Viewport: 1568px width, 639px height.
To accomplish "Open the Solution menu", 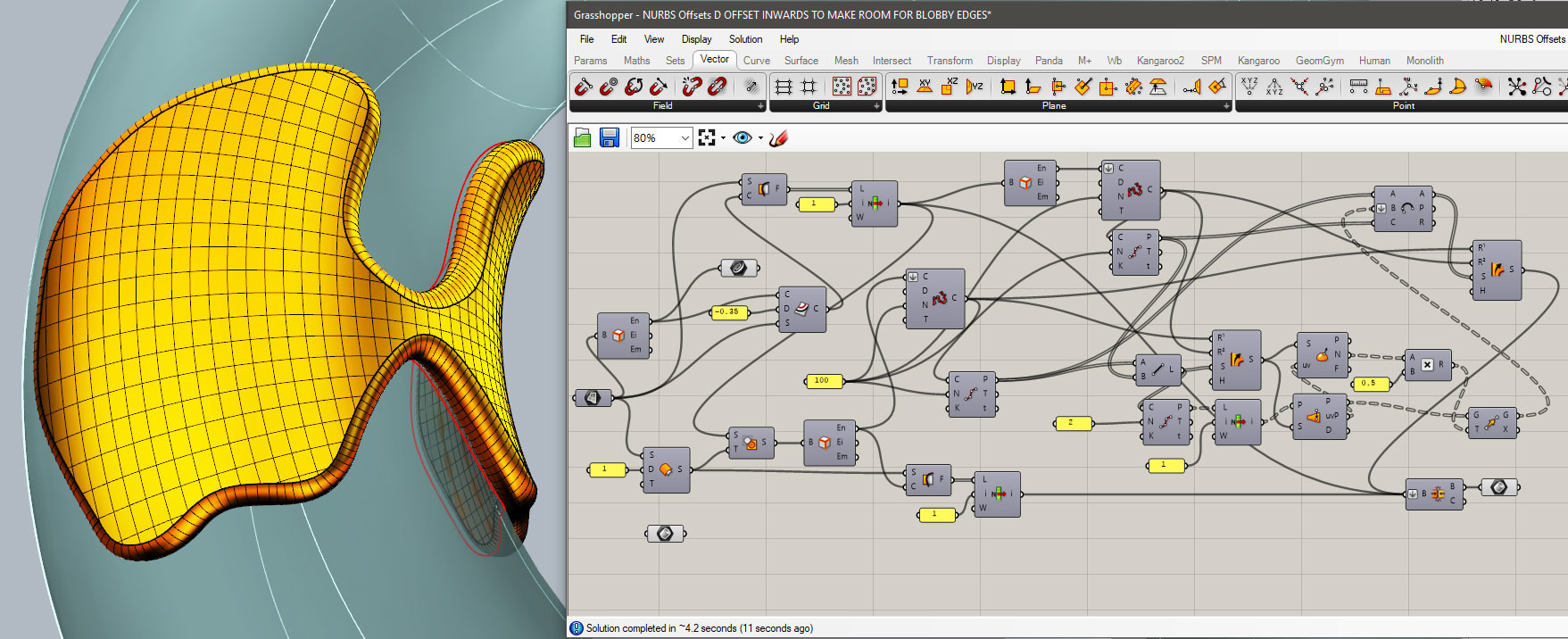I will tap(745, 39).
